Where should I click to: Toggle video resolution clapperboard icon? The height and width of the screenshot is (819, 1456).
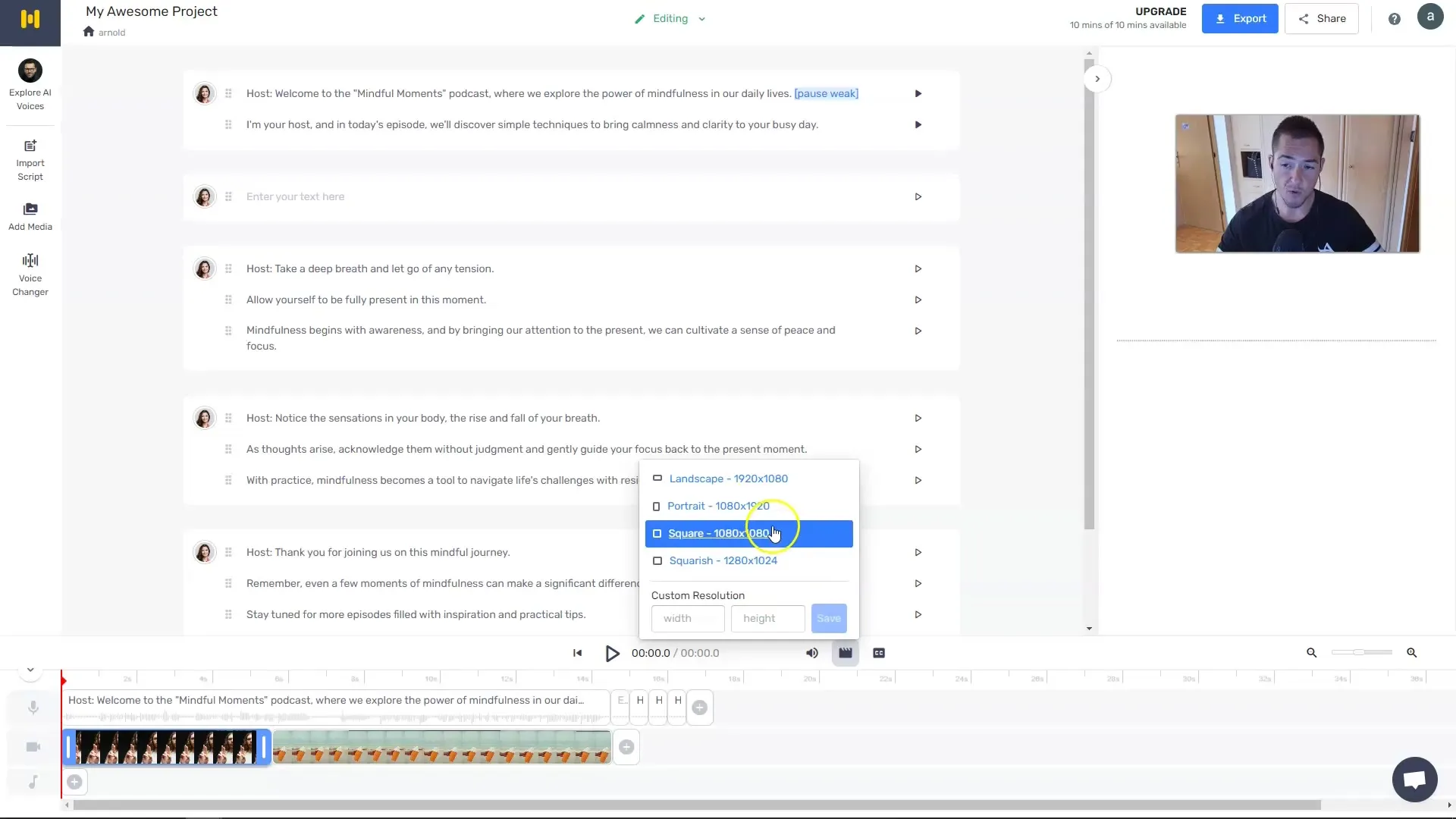coord(846,653)
